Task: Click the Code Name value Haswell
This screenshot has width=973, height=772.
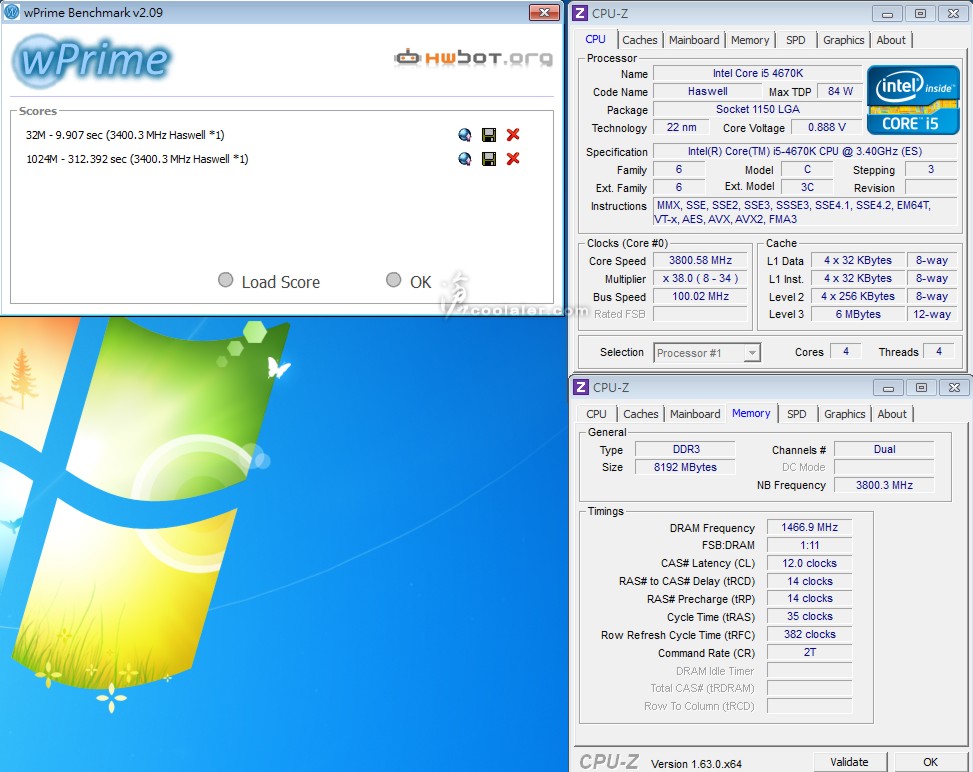Action: click(x=707, y=91)
